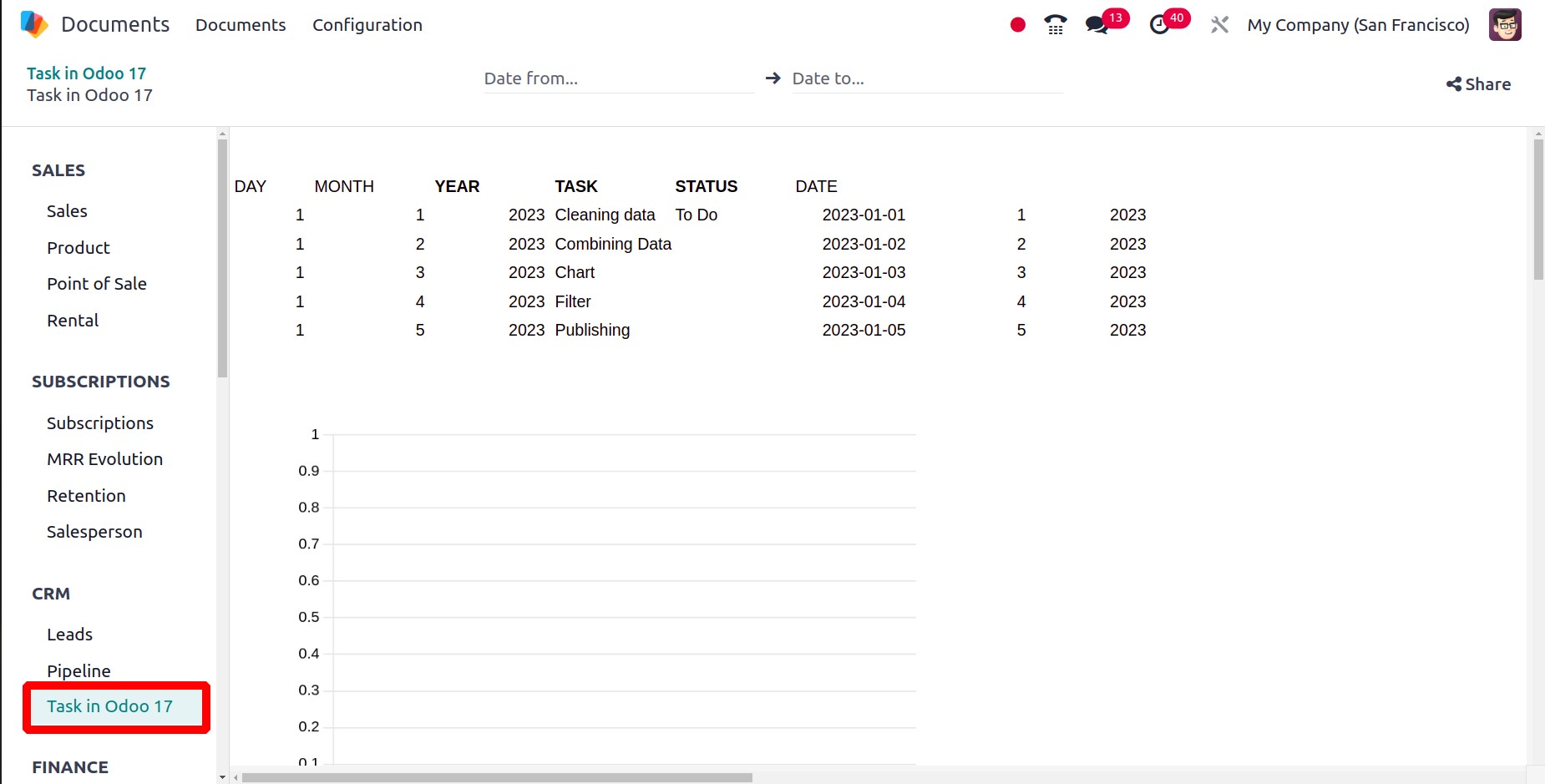This screenshot has height=784, width=1545.
Task: Click the Filter task cell
Action: pyautogui.click(x=573, y=301)
